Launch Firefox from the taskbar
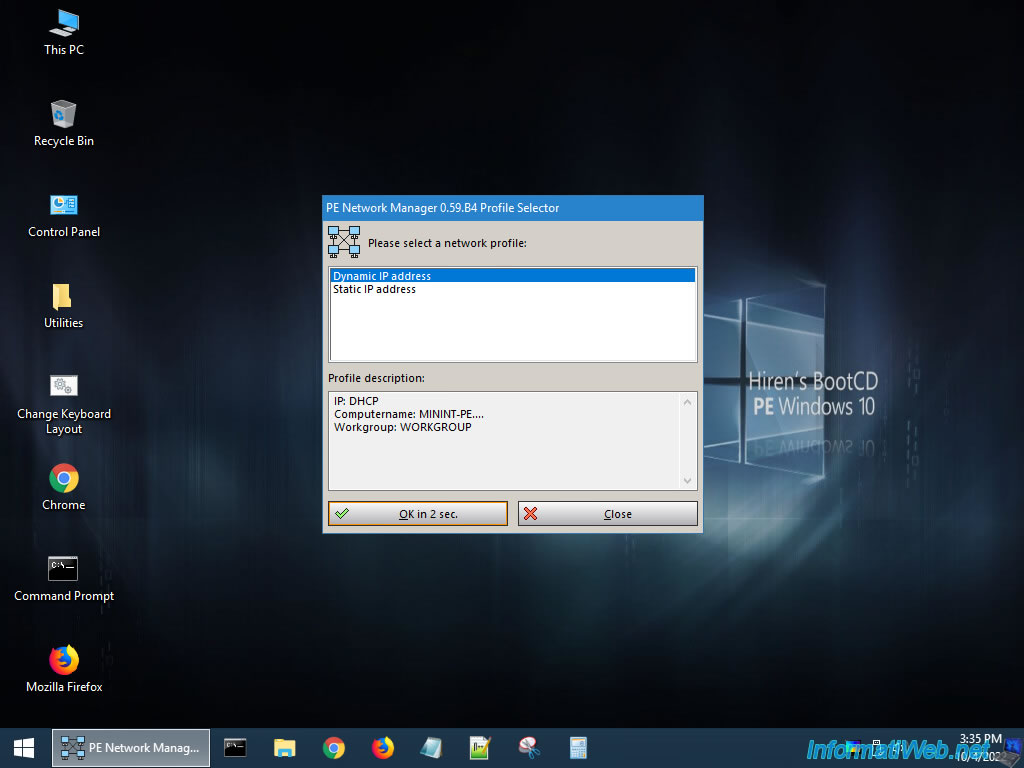Viewport: 1024px width, 768px height. tap(383, 748)
